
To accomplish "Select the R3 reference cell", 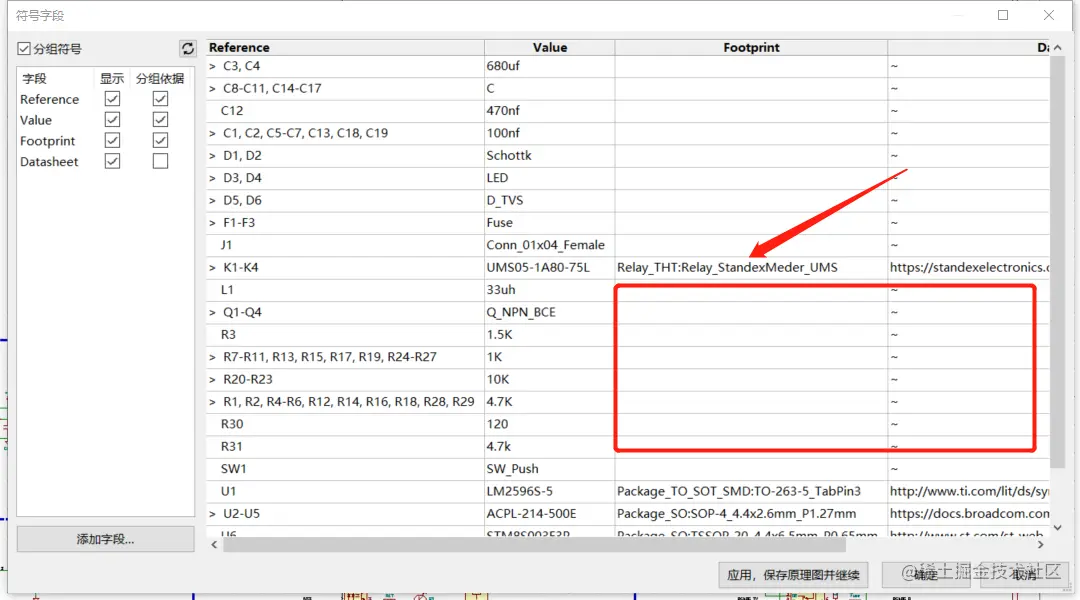I will (x=345, y=335).
